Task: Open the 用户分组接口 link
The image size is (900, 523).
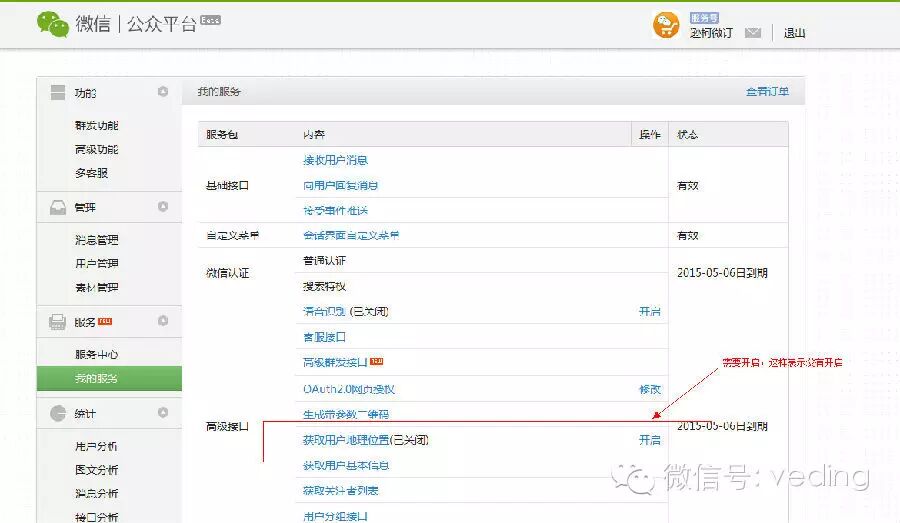Action: tap(335, 516)
